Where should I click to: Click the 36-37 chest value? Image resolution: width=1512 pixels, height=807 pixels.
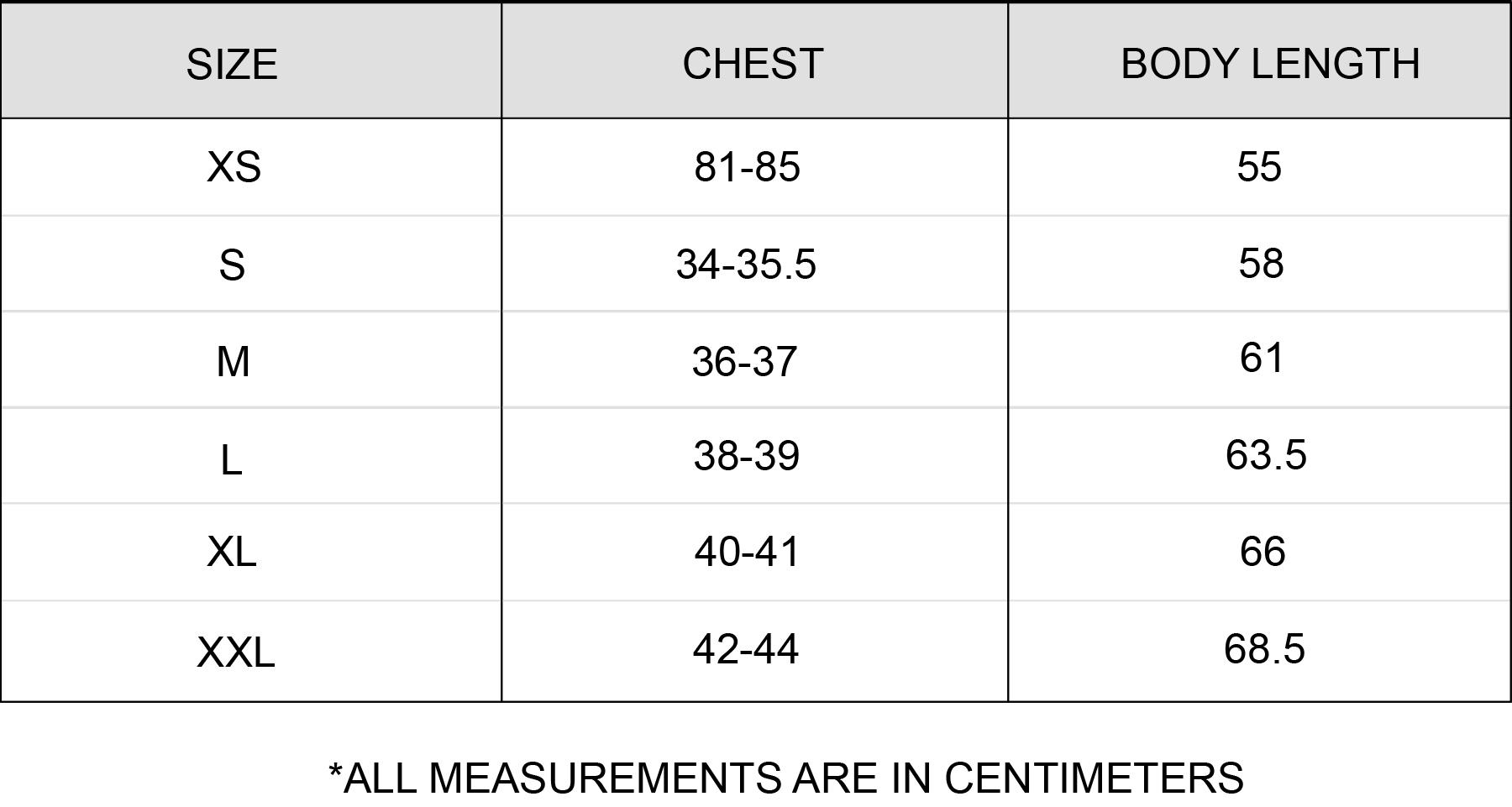744,362
